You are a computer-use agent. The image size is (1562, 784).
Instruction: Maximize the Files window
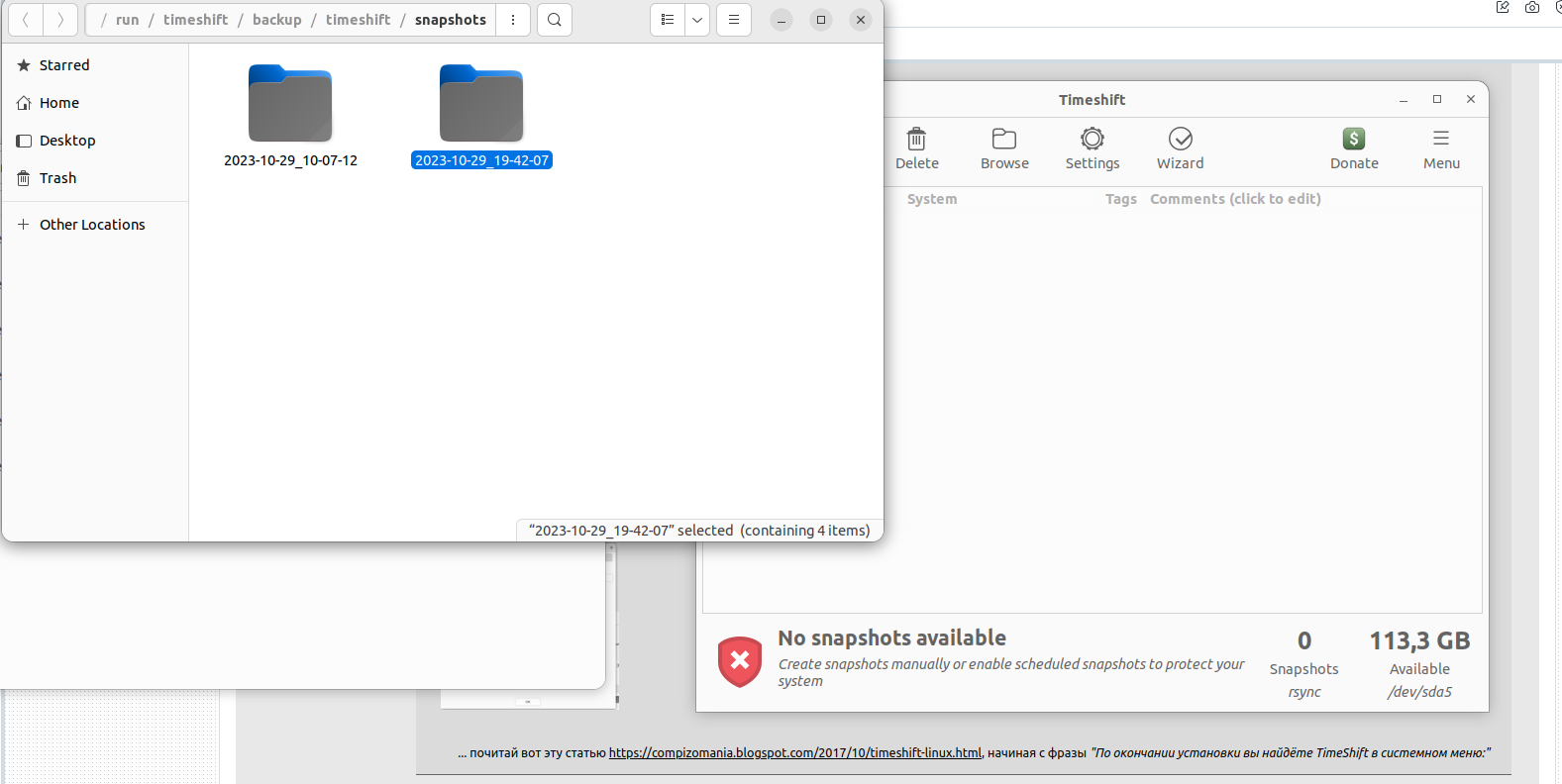821,20
